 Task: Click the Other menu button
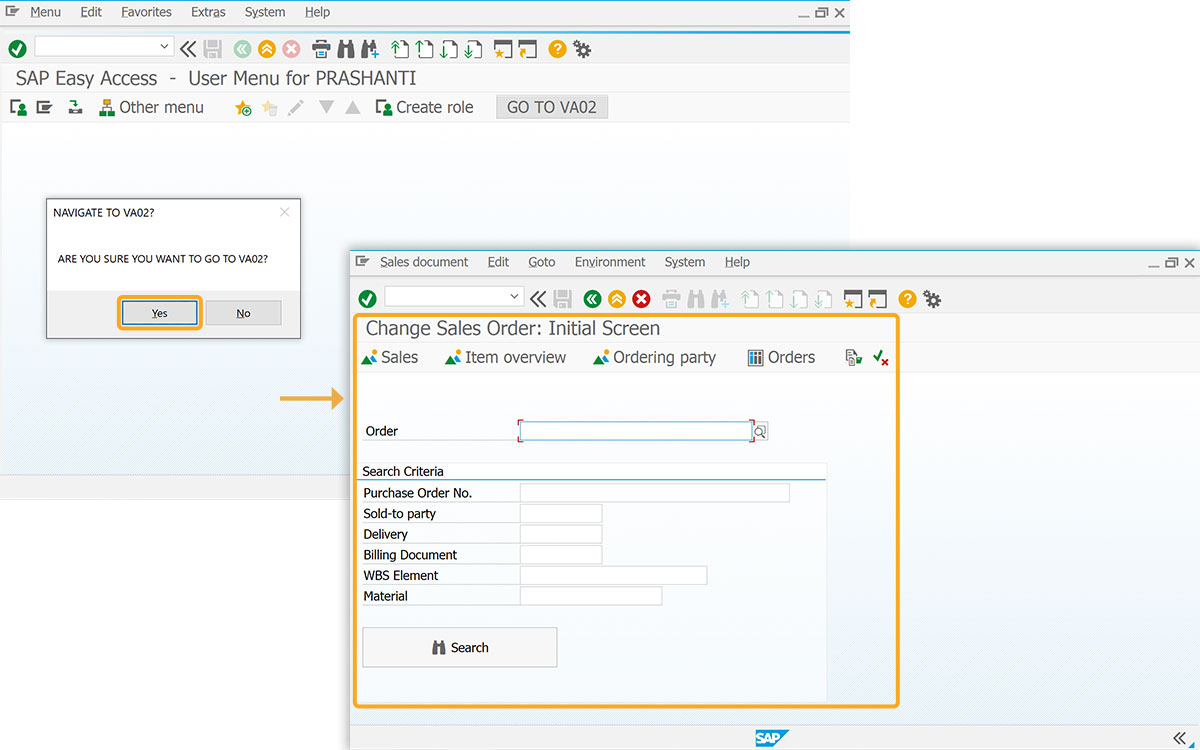pyautogui.click(x=151, y=107)
